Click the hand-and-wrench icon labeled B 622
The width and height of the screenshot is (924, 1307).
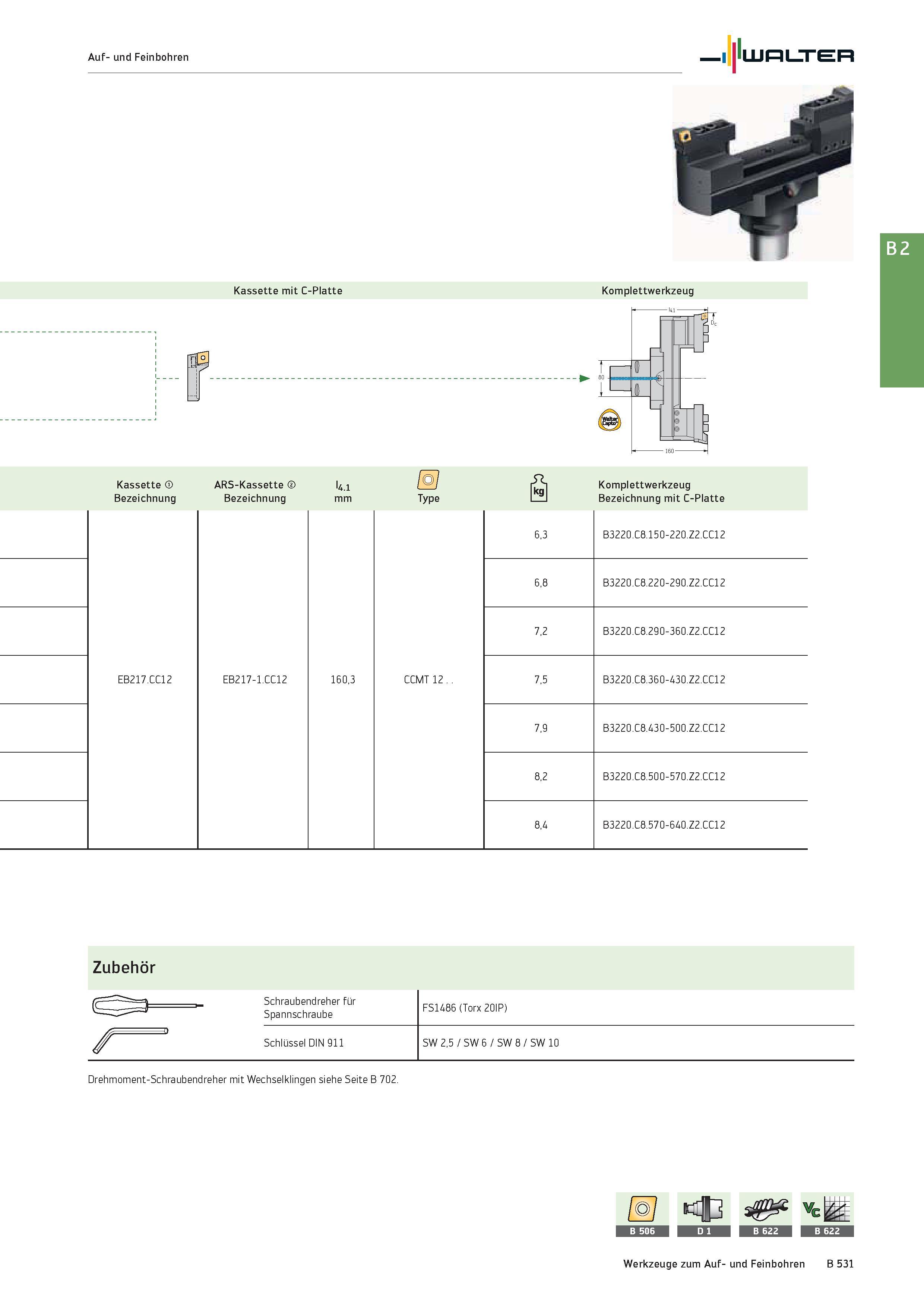point(765,1214)
